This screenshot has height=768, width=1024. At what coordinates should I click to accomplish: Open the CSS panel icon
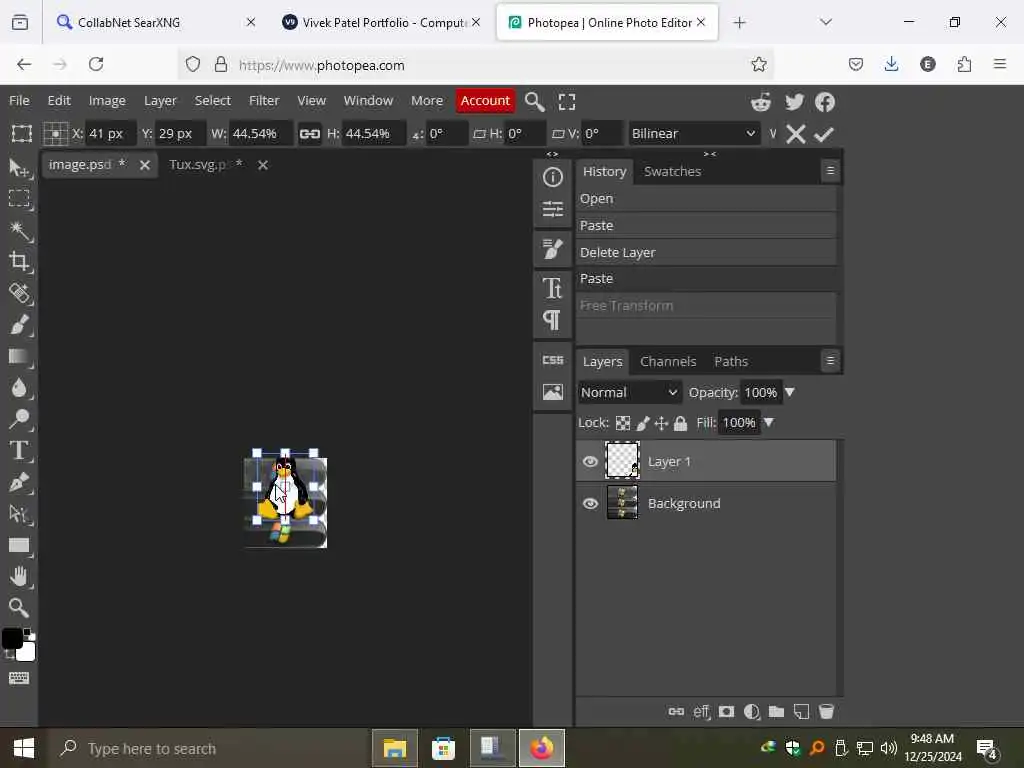click(552, 360)
